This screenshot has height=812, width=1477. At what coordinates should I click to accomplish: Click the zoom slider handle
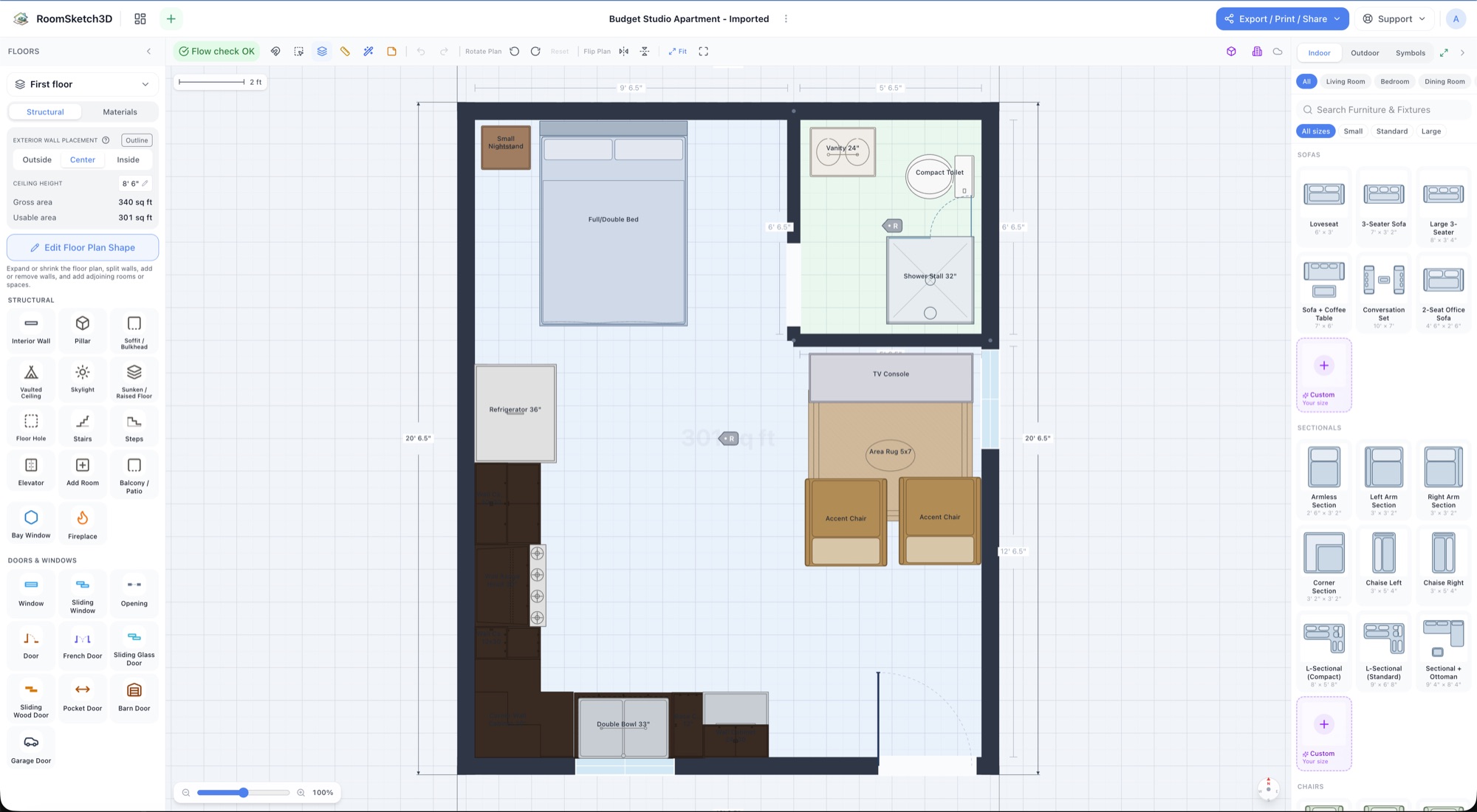244,793
